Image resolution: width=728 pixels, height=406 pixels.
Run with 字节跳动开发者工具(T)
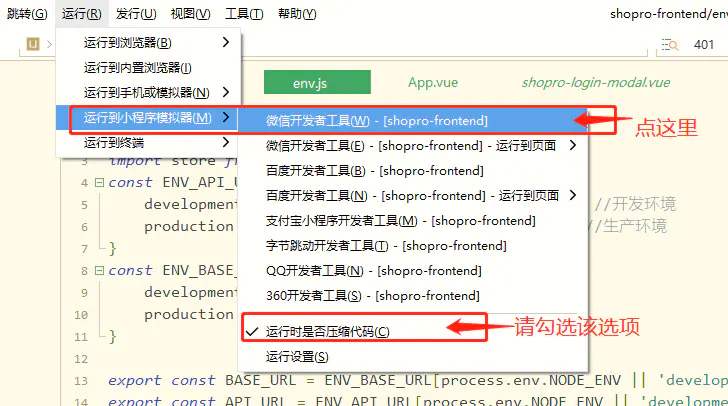(x=412, y=246)
